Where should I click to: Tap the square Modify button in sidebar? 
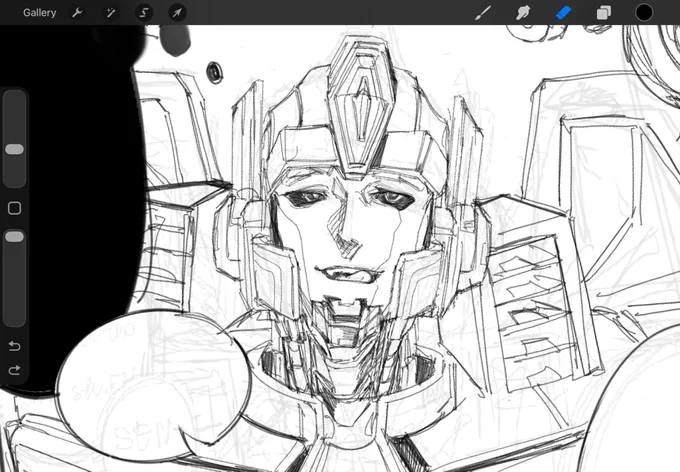pyautogui.click(x=14, y=208)
